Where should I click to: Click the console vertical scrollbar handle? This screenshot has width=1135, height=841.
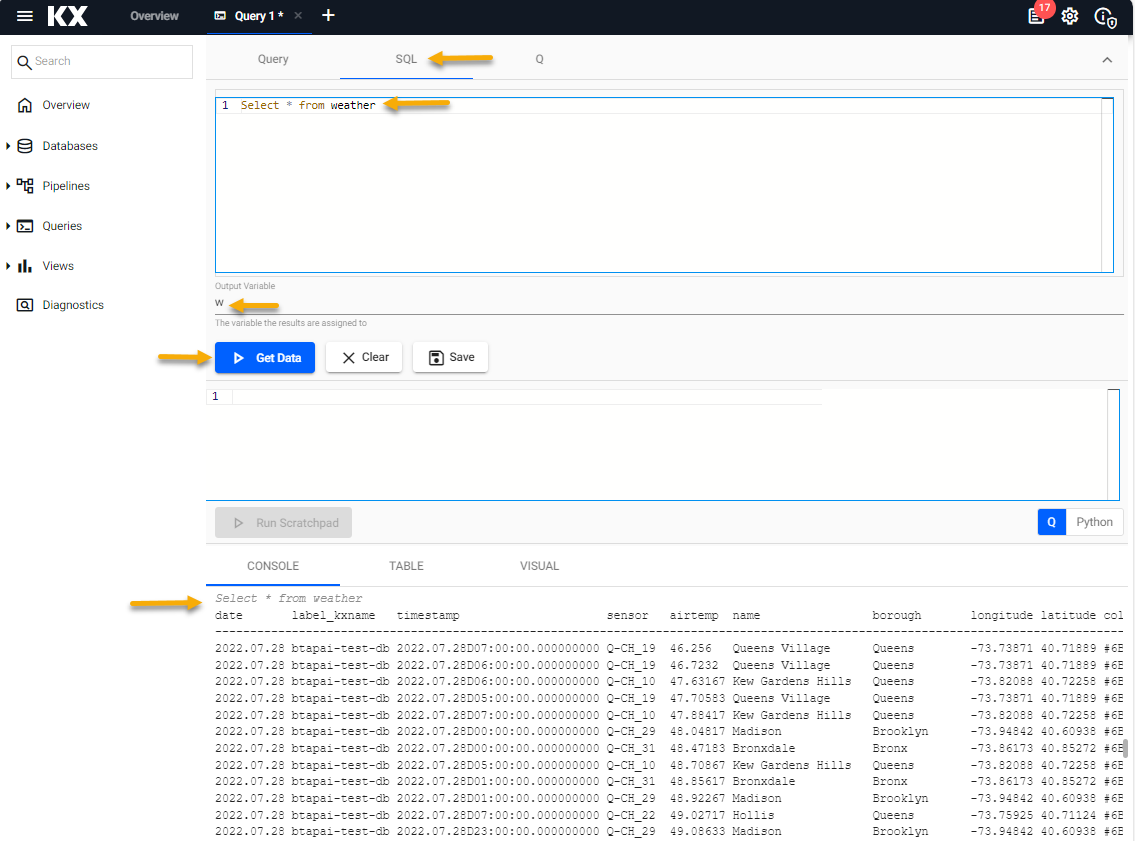[1126, 748]
